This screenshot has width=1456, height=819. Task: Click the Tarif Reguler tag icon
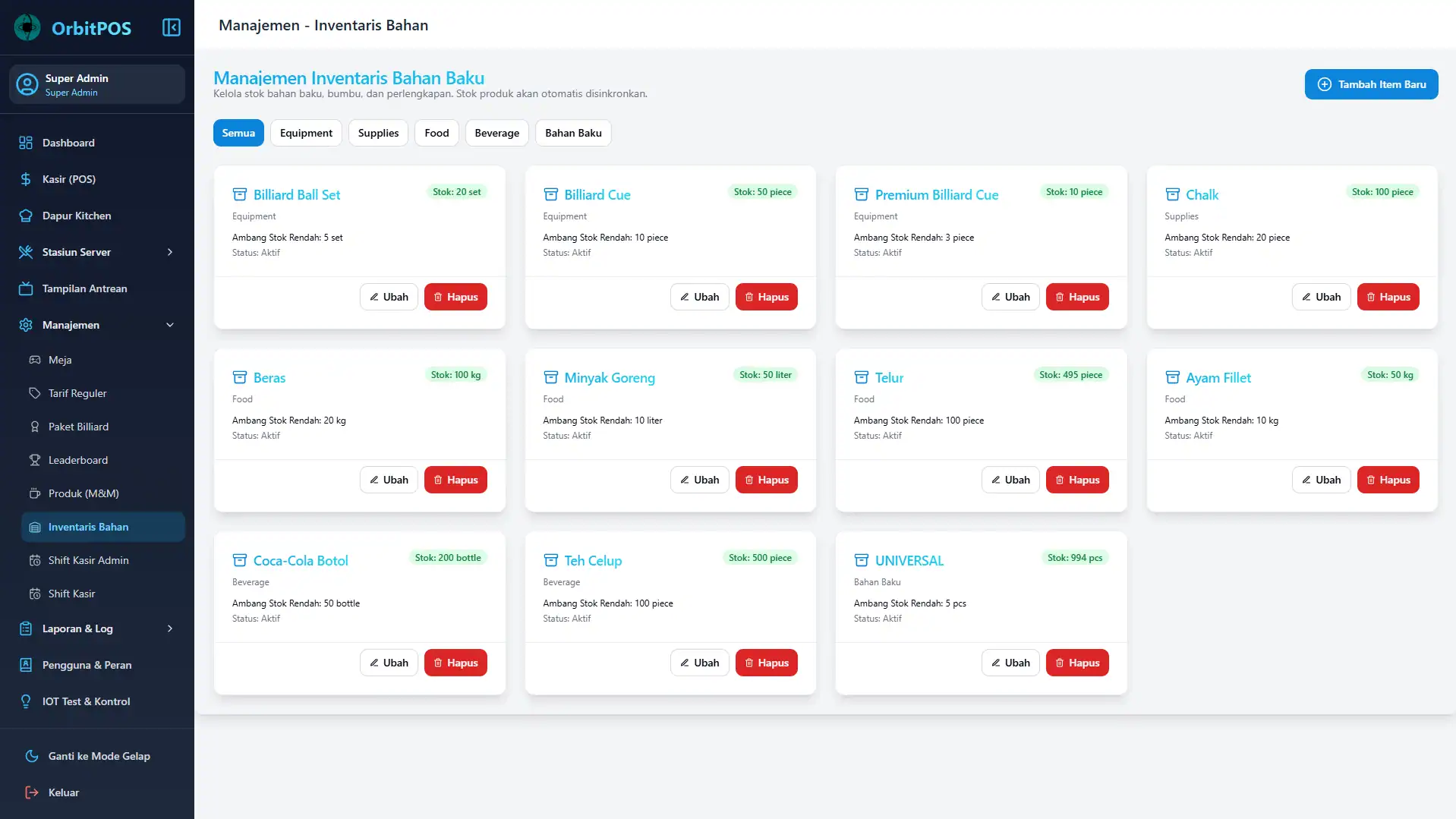coord(35,393)
